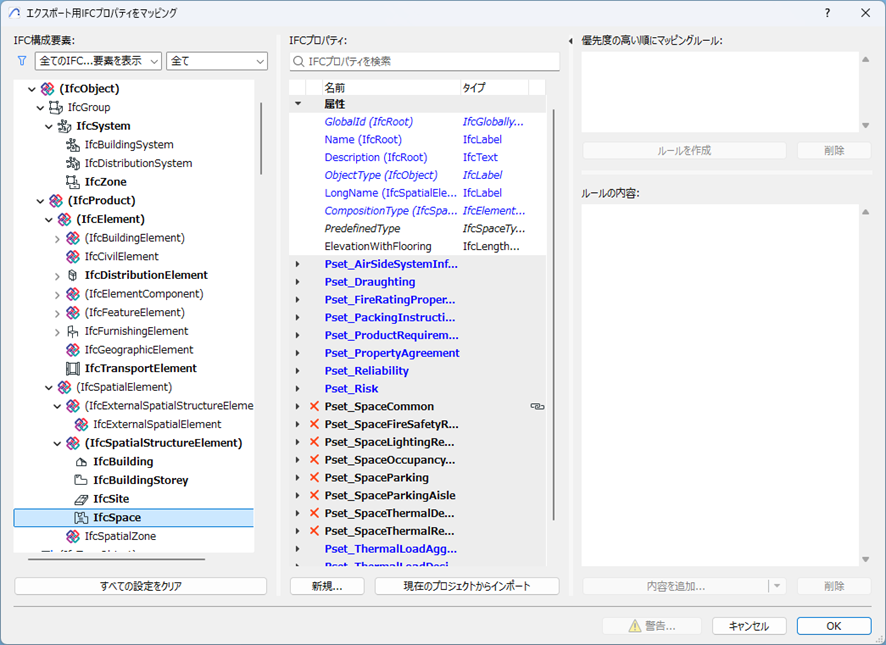This screenshot has width=886, height=645.
Task: Toggle red X for Pset_SpaceParkingAisle
Action: tap(314, 495)
